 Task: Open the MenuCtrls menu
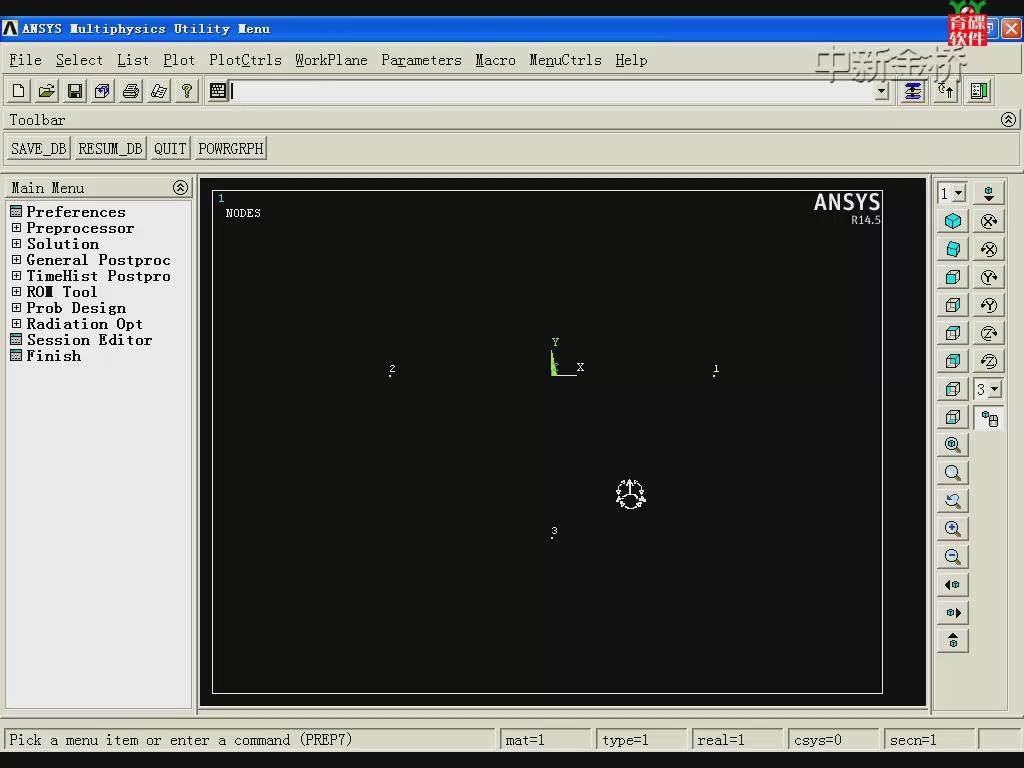[x=566, y=60]
